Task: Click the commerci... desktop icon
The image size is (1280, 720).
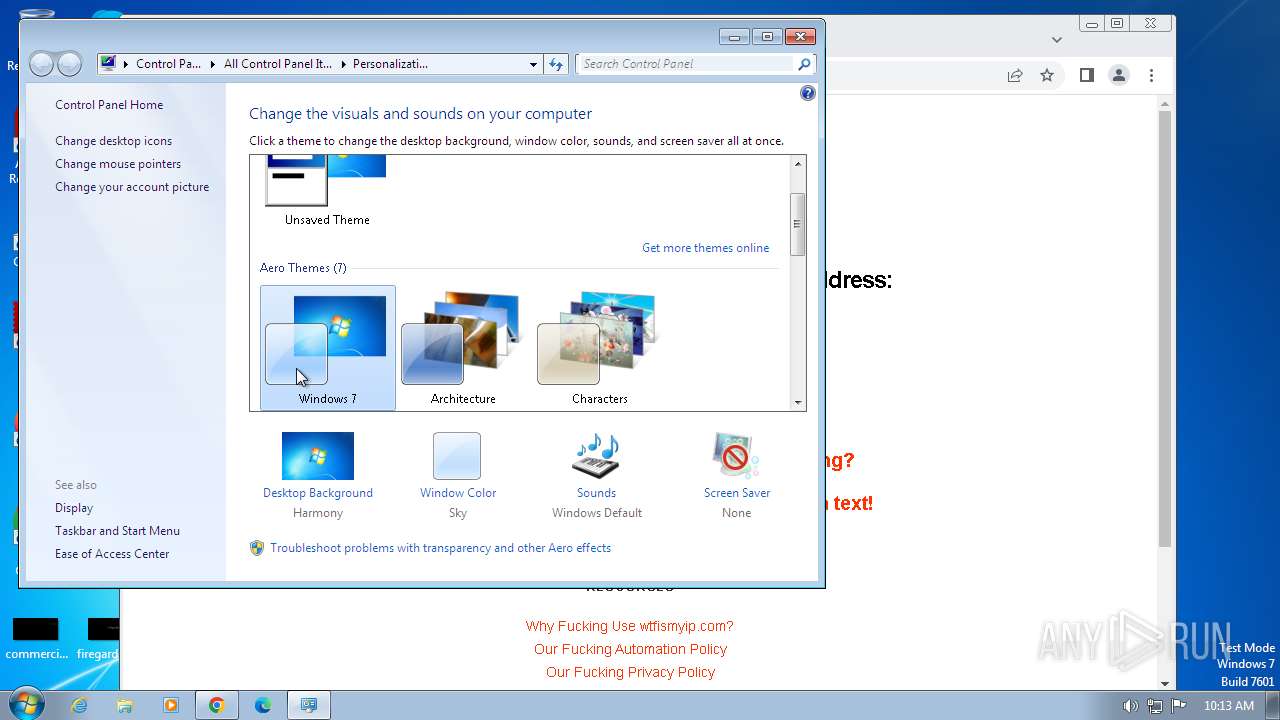Action: point(36,638)
